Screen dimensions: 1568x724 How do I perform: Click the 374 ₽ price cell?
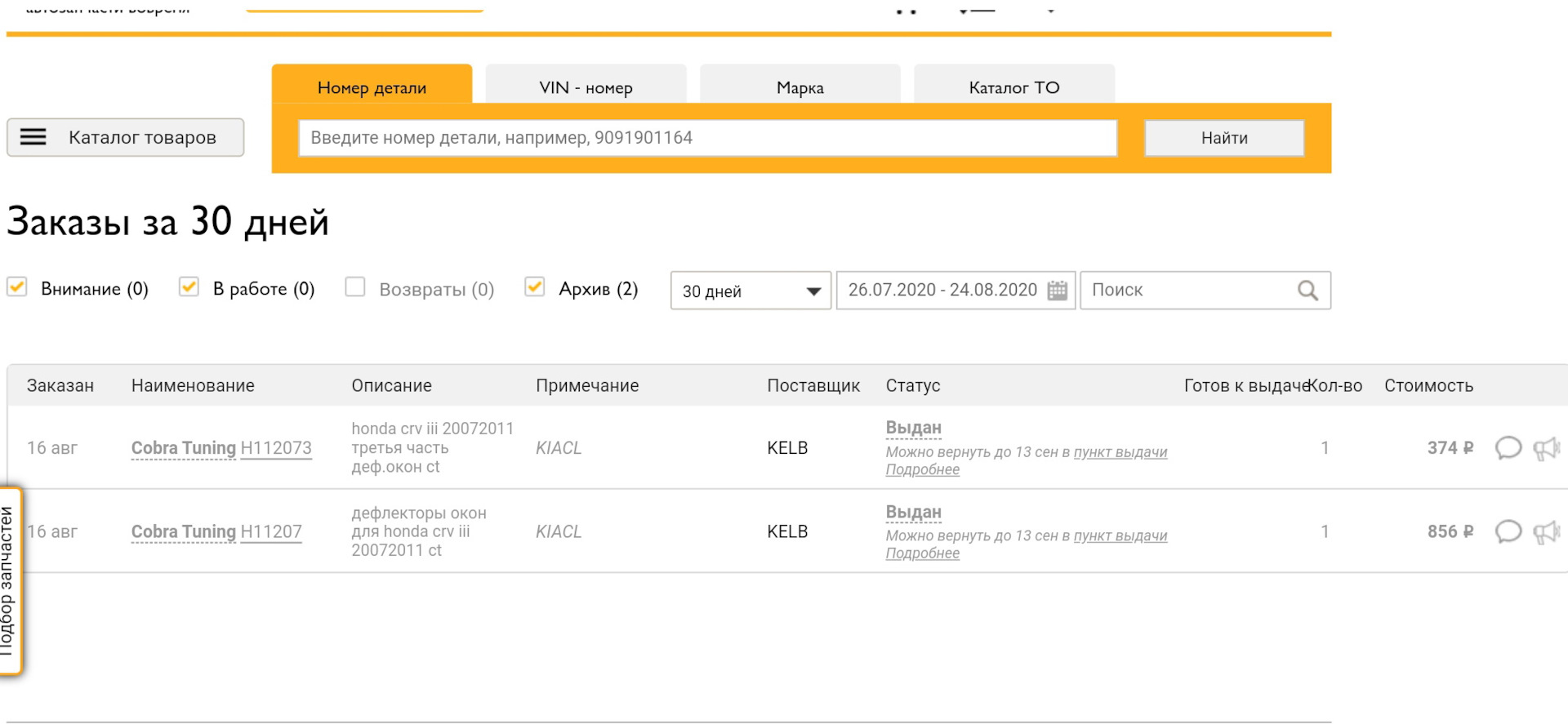point(1450,448)
